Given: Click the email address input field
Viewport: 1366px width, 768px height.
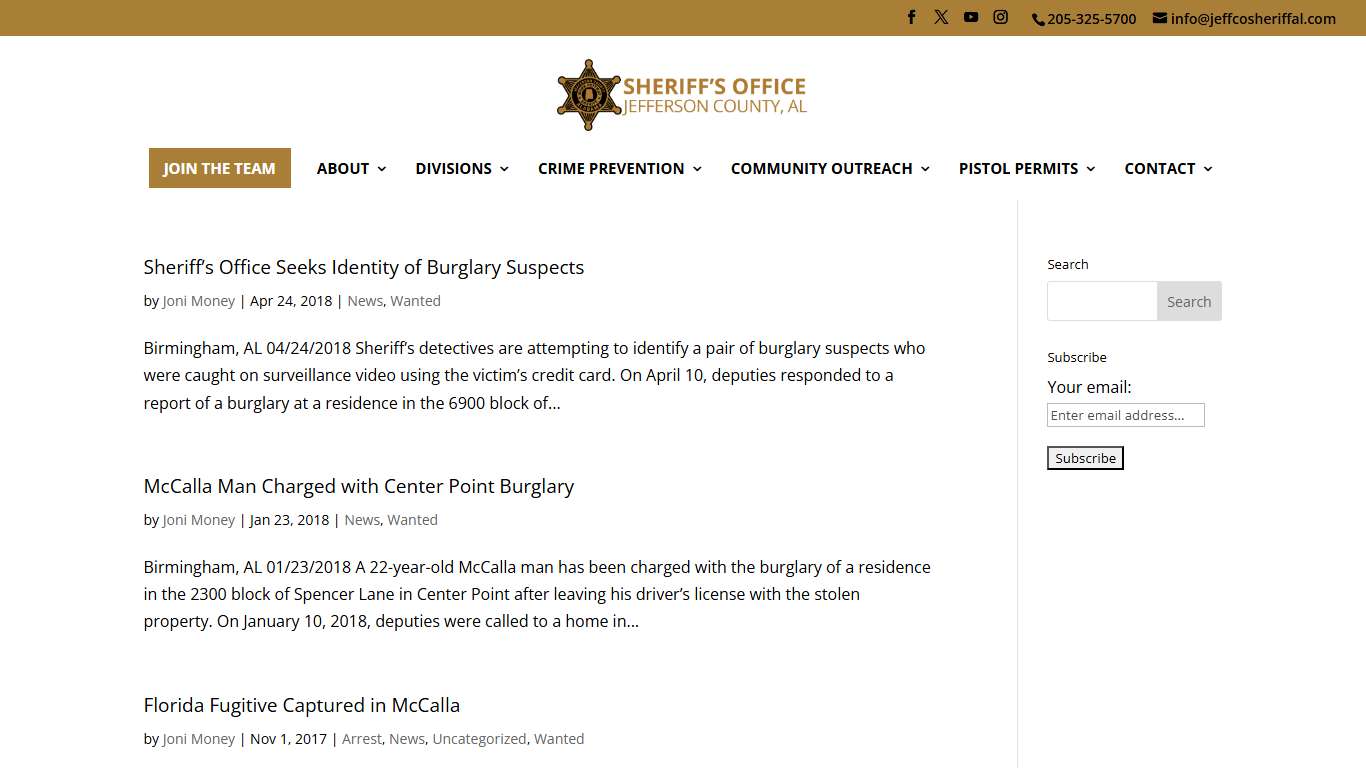Looking at the screenshot, I should (x=1125, y=415).
